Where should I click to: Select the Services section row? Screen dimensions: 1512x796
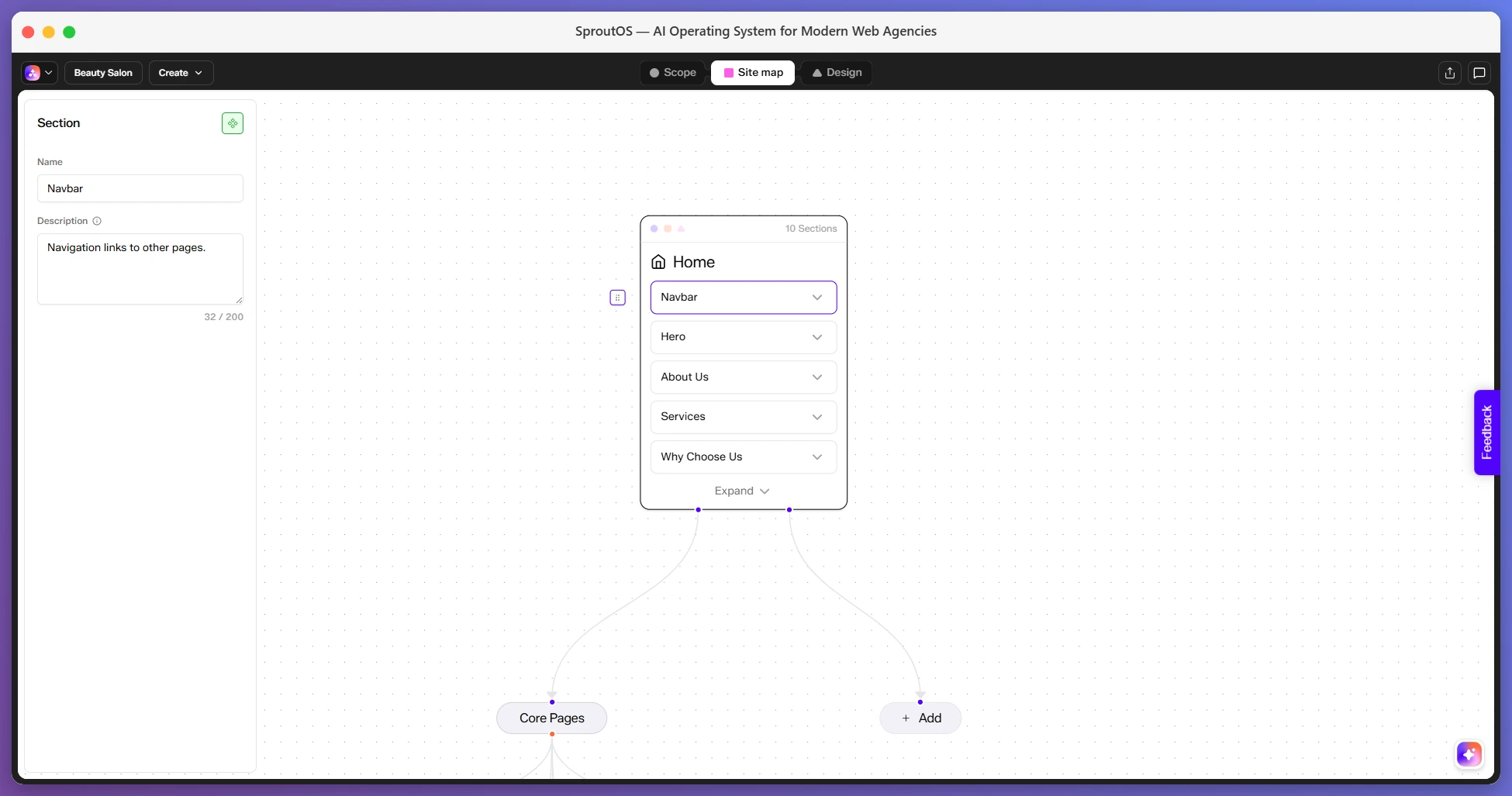tap(744, 417)
